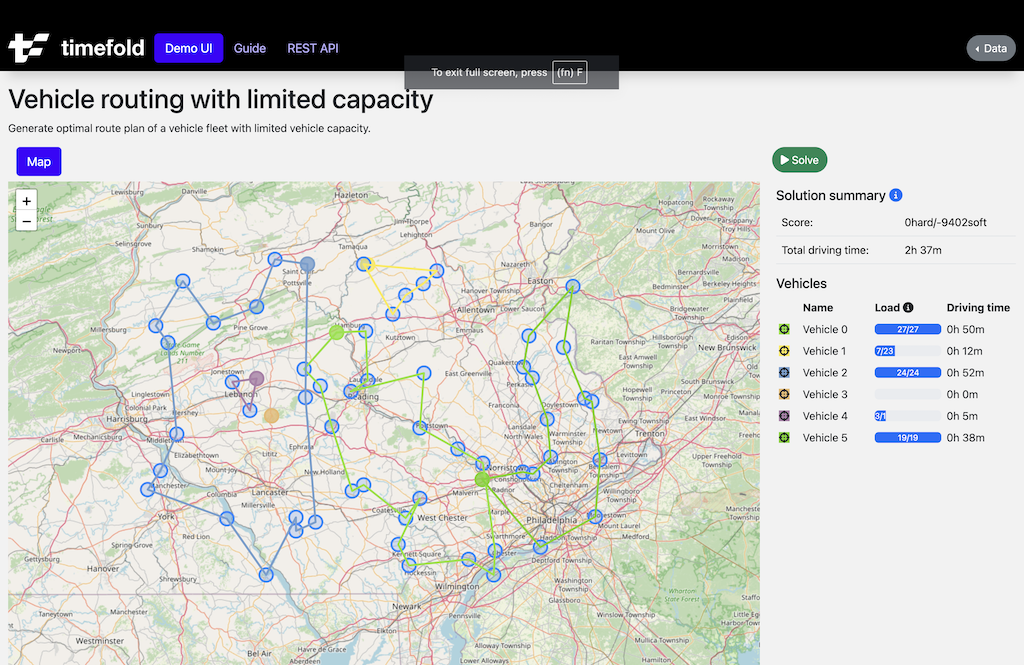Select the Vehicle 0 green marker icon
The image size is (1024, 665).
[x=784, y=329]
